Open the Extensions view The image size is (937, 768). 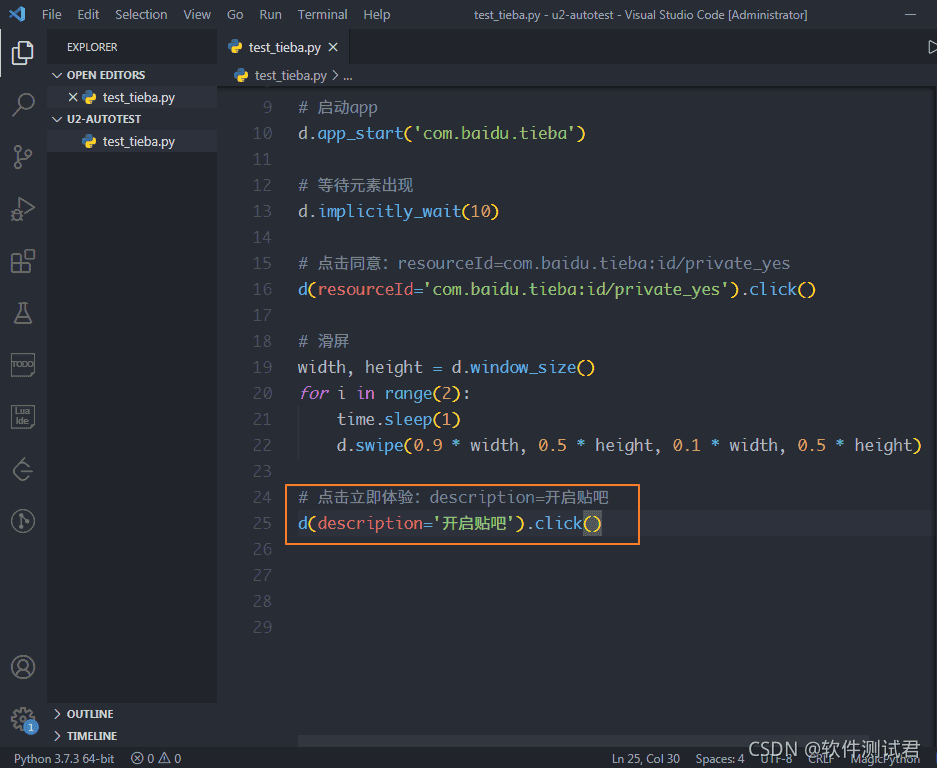point(22,261)
